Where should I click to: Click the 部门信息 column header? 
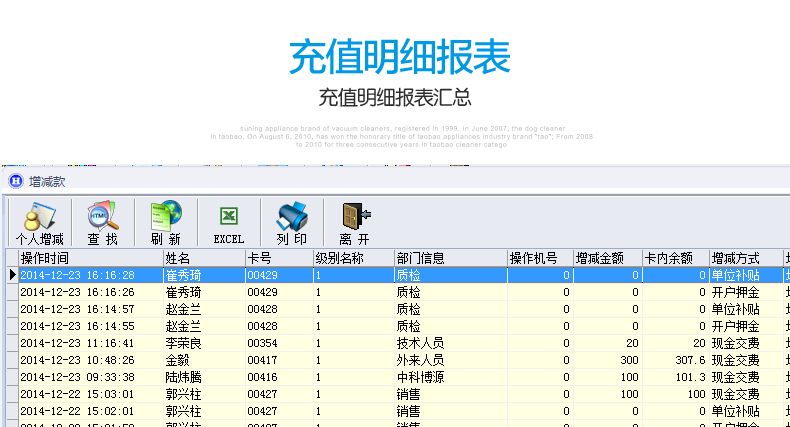click(x=449, y=258)
